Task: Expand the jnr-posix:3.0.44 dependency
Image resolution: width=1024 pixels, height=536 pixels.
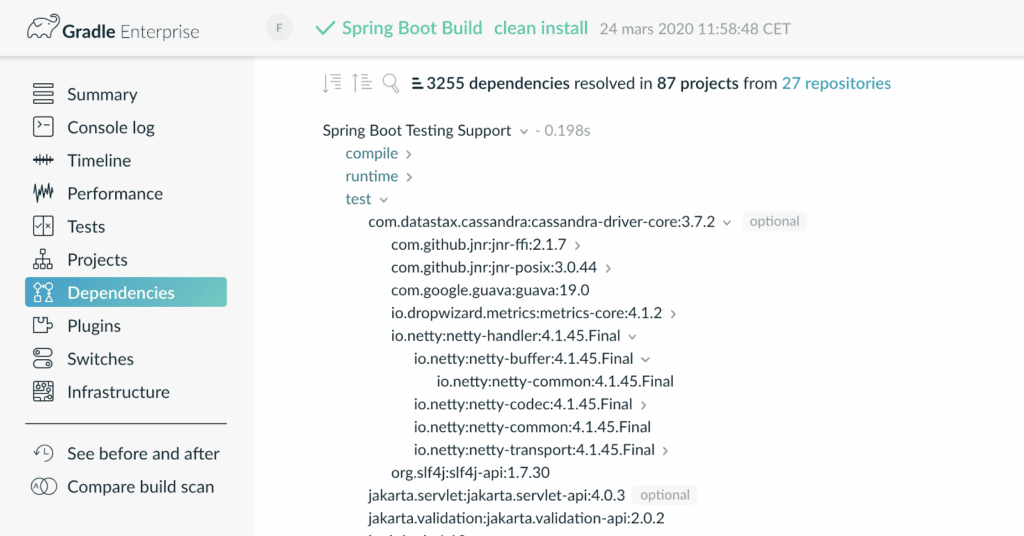Action: 608,268
